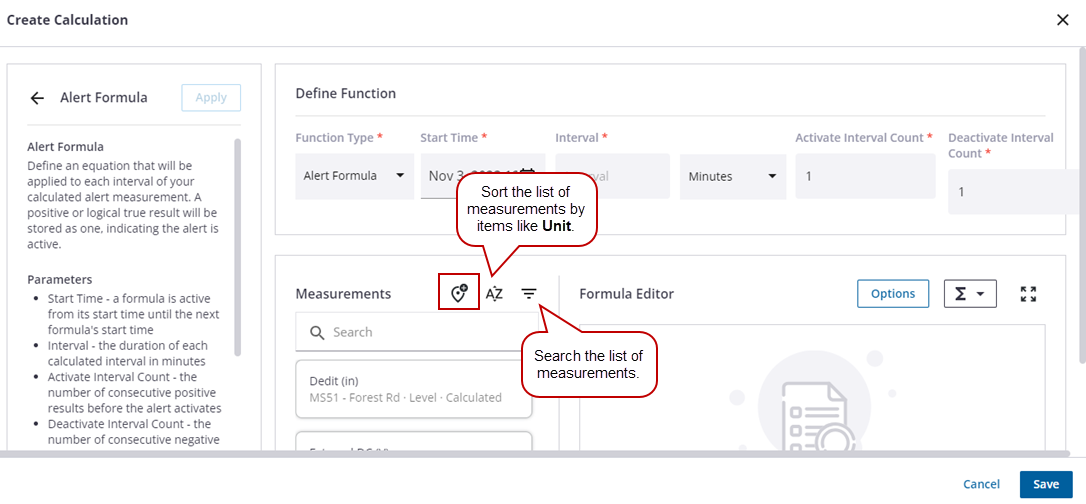The height and width of the screenshot is (504, 1086).
Task: Click the add measurement location pin icon
Action: 459,293
